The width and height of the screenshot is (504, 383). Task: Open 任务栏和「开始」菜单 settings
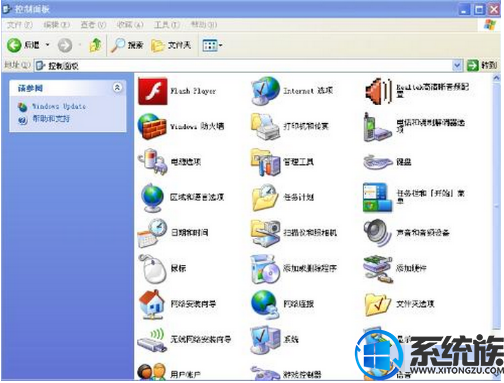(414, 197)
